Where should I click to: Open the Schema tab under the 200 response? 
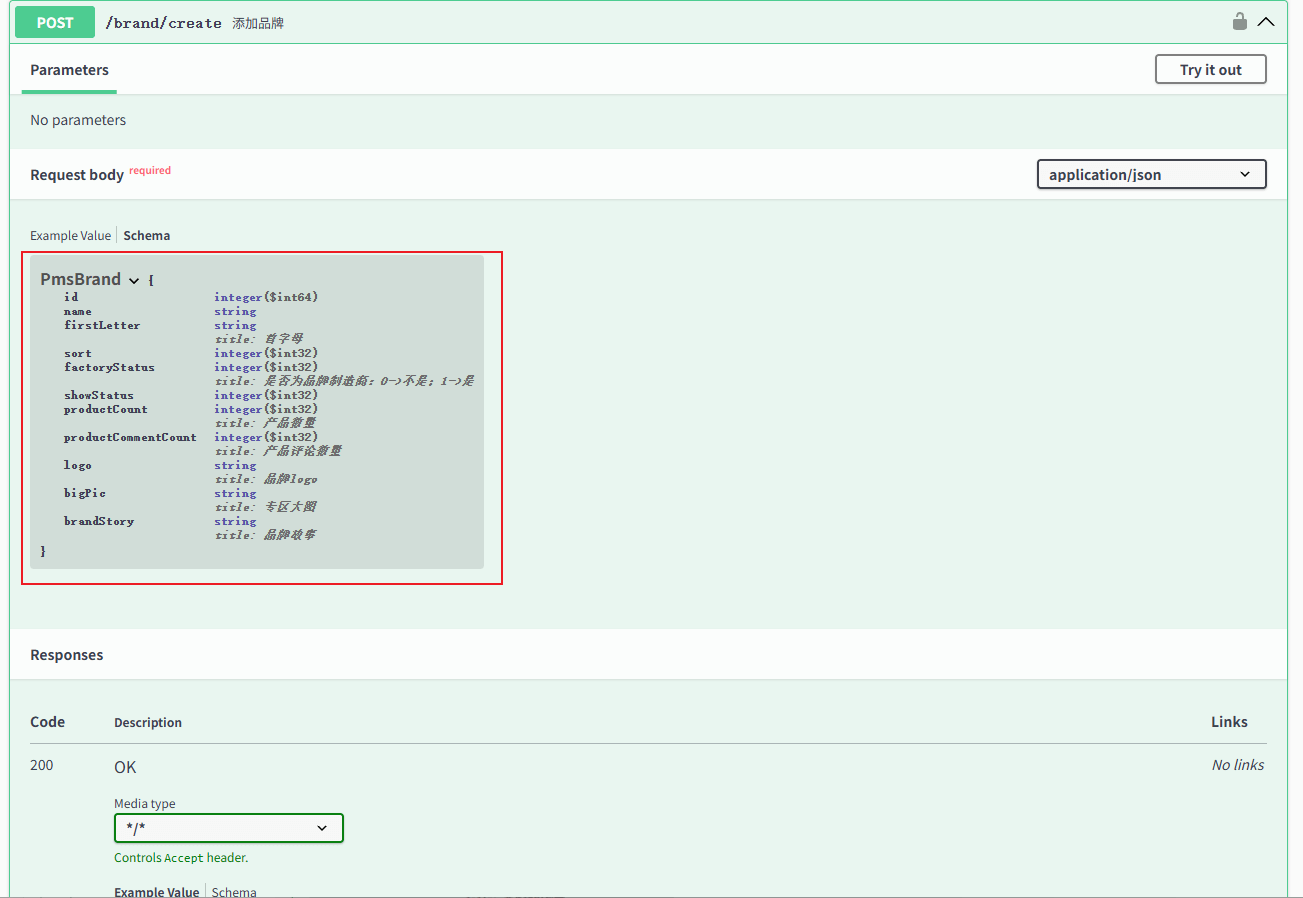[234, 891]
